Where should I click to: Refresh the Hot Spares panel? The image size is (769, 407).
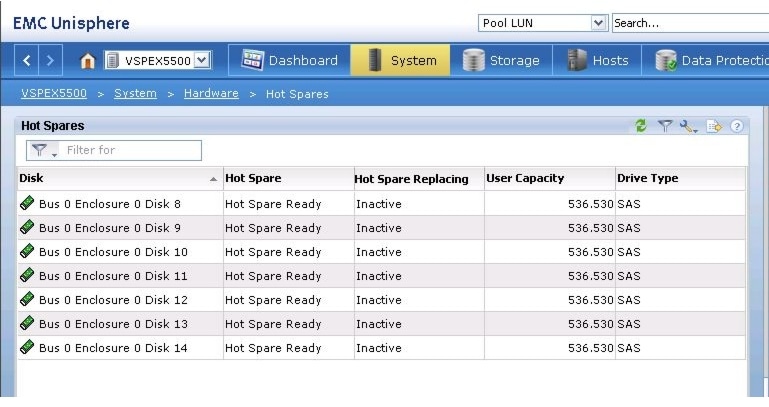point(641,126)
